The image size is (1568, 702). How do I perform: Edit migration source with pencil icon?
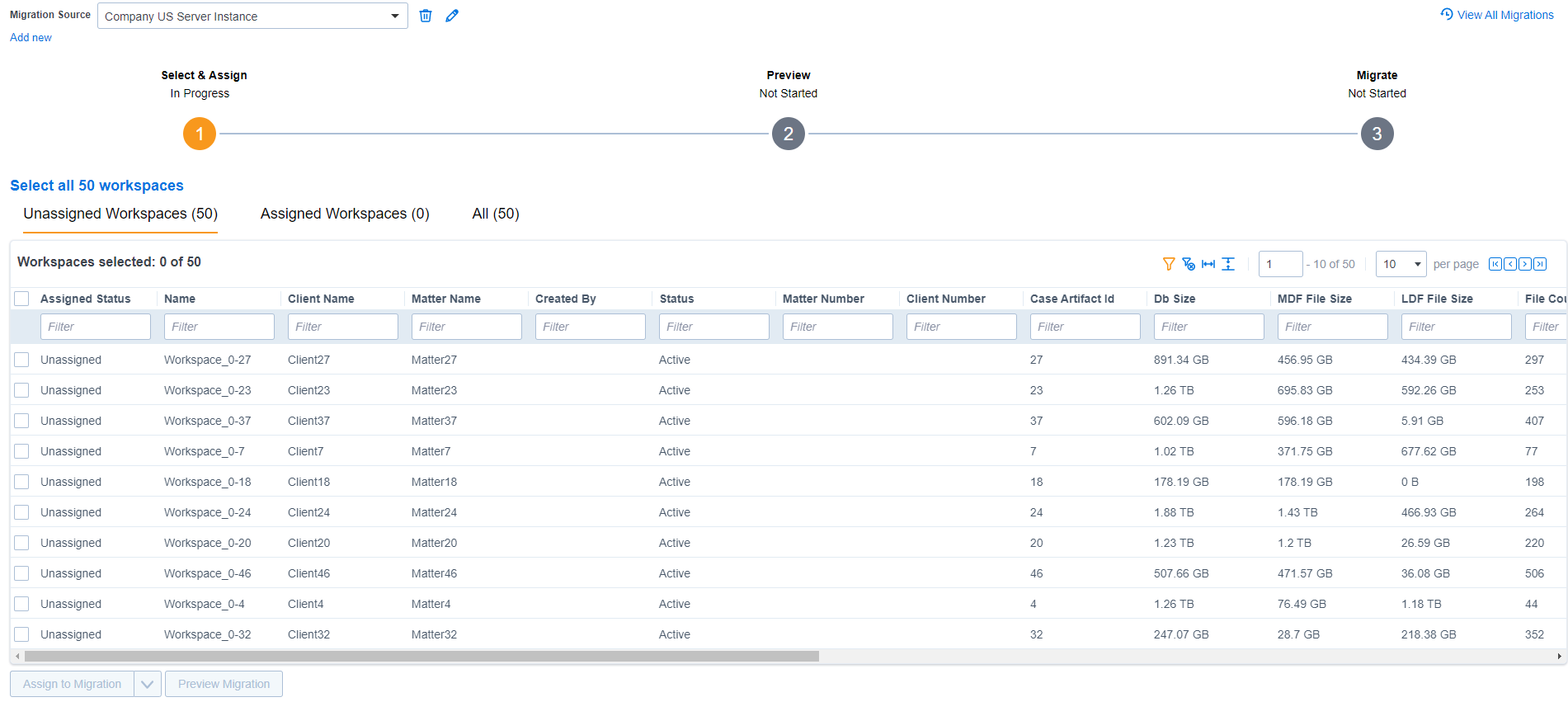(452, 16)
